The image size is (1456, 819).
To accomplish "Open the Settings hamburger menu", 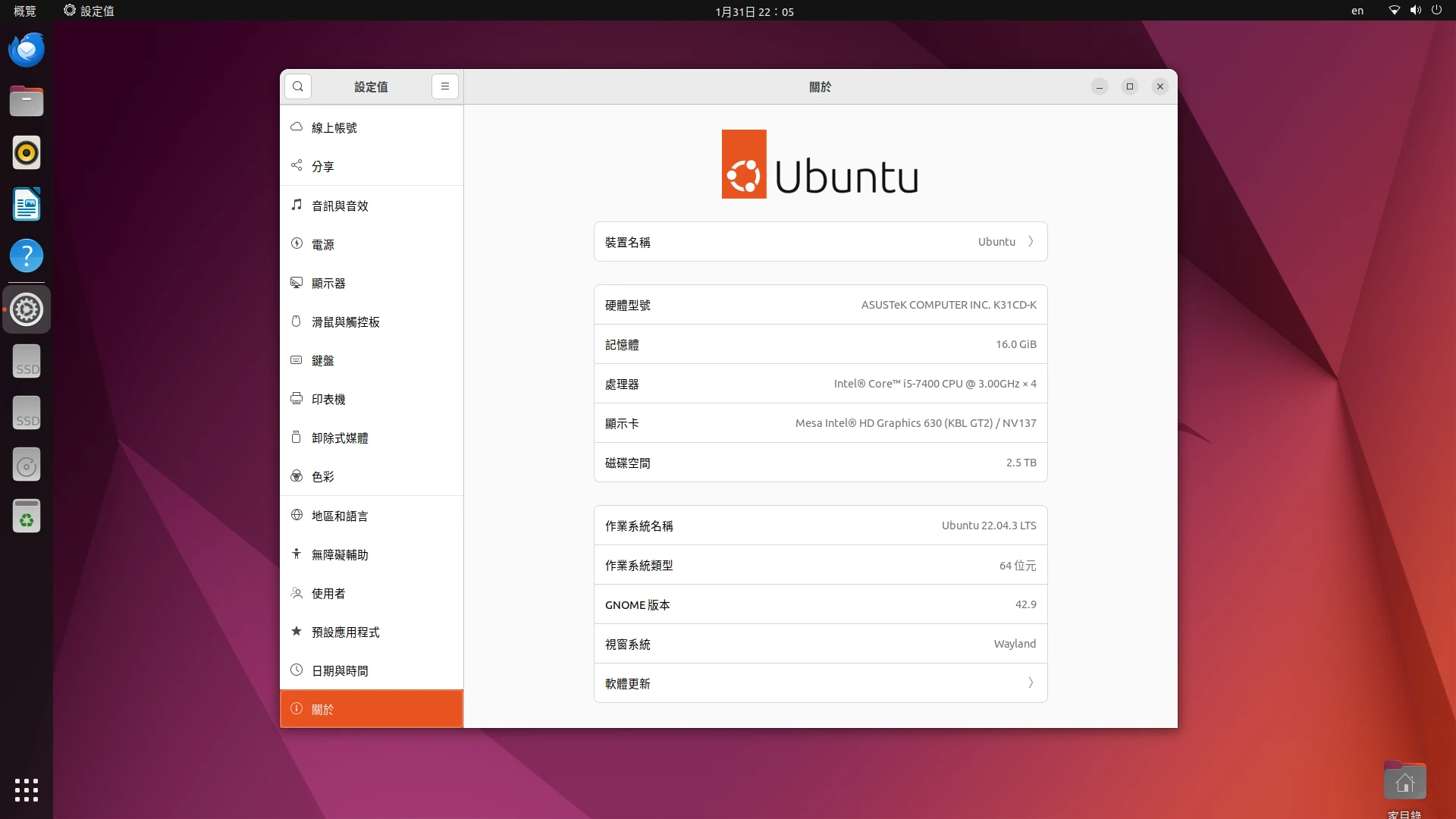I will [445, 86].
